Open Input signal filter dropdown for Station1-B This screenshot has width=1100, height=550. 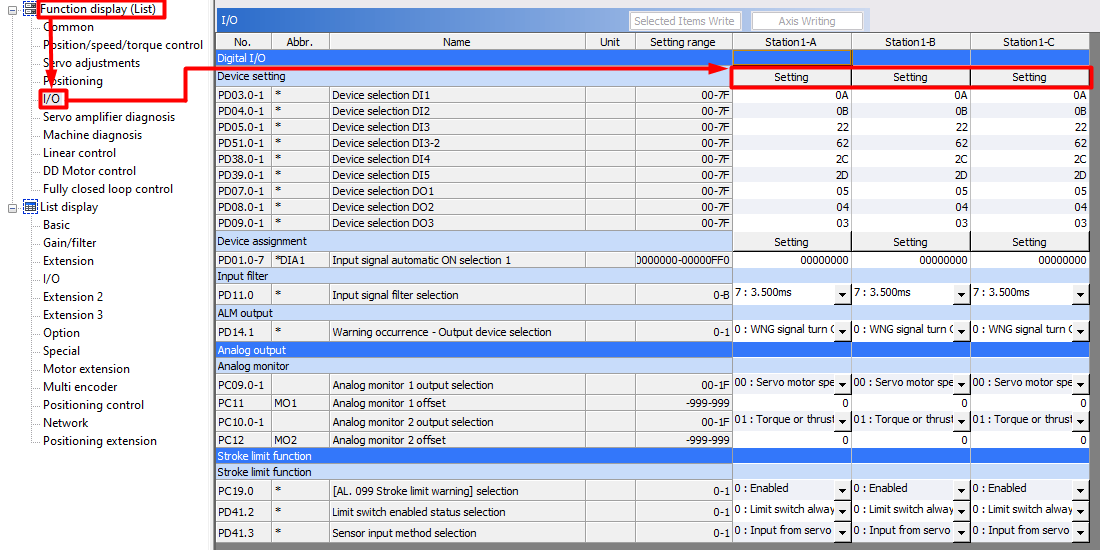click(x=961, y=295)
